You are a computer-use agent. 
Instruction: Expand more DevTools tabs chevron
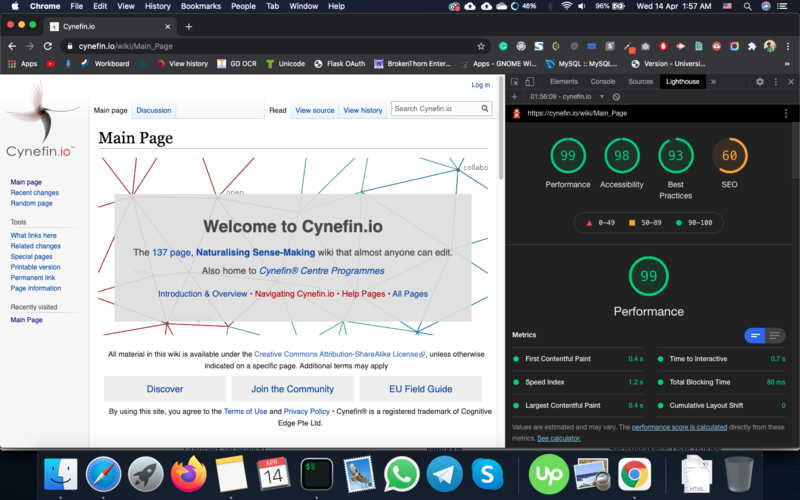click(x=713, y=82)
